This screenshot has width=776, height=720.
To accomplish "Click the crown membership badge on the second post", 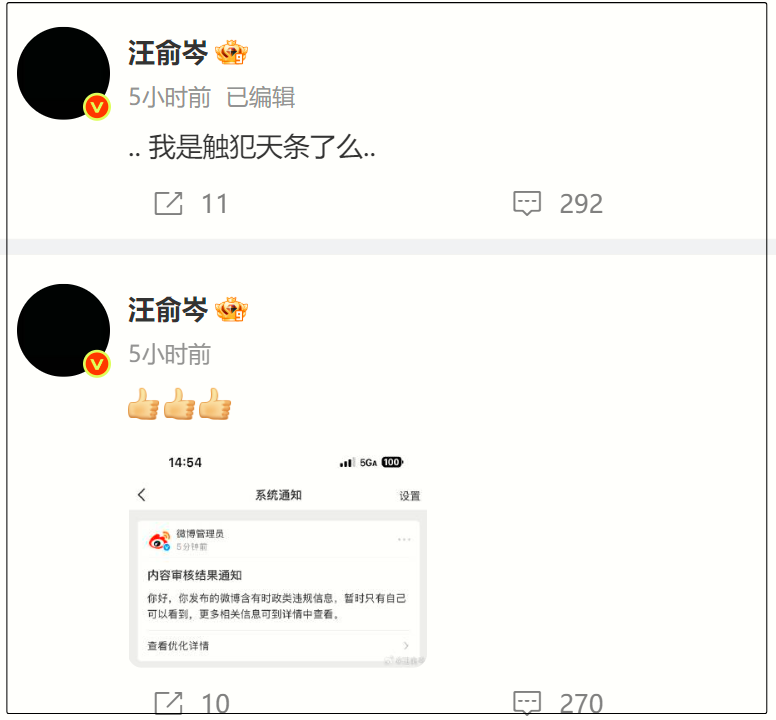I will click(x=231, y=309).
